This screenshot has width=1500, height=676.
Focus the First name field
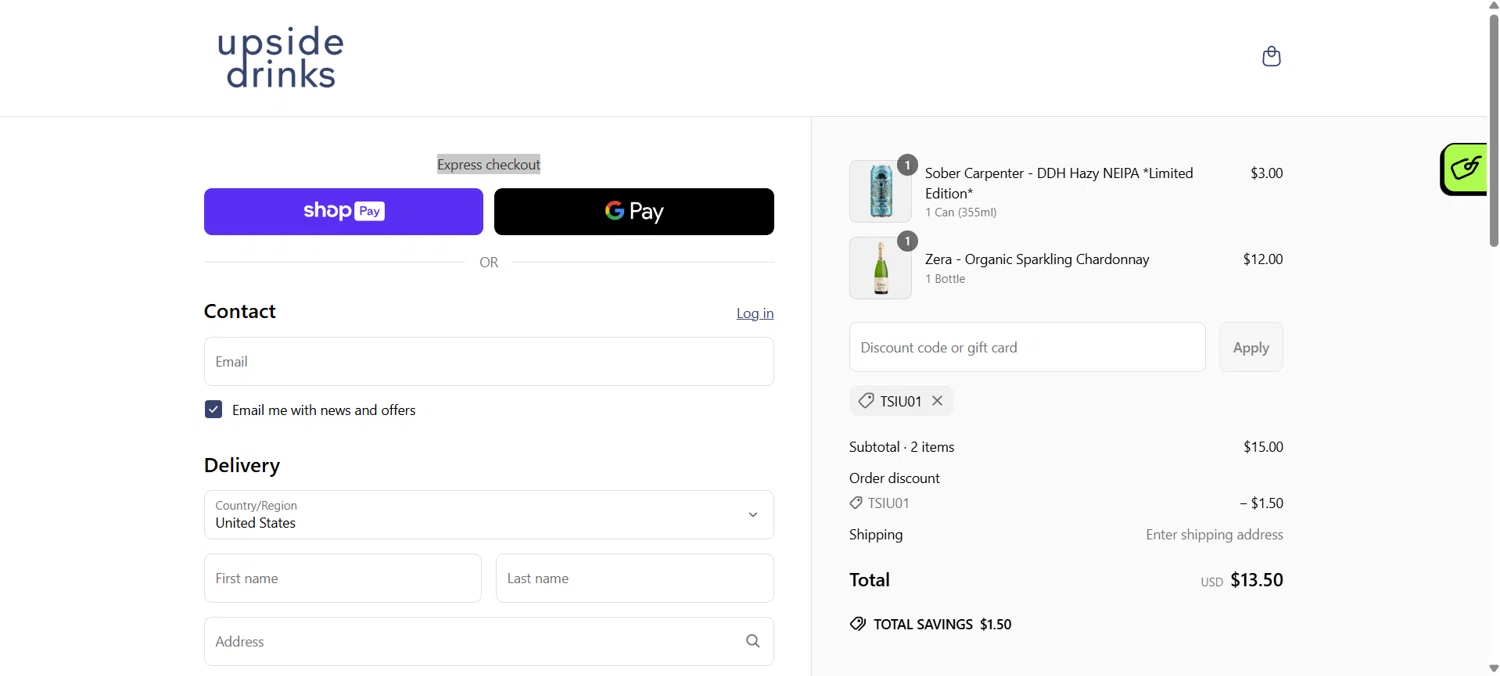pos(343,579)
